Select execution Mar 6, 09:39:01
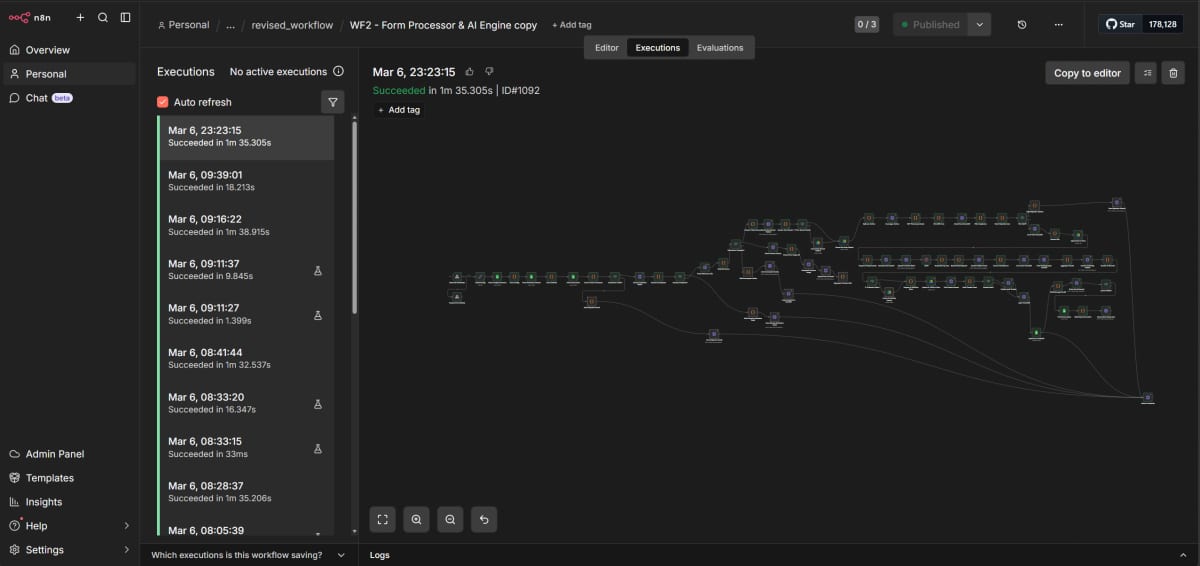The width and height of the screenshot is (1200, 566). point(246,181)
